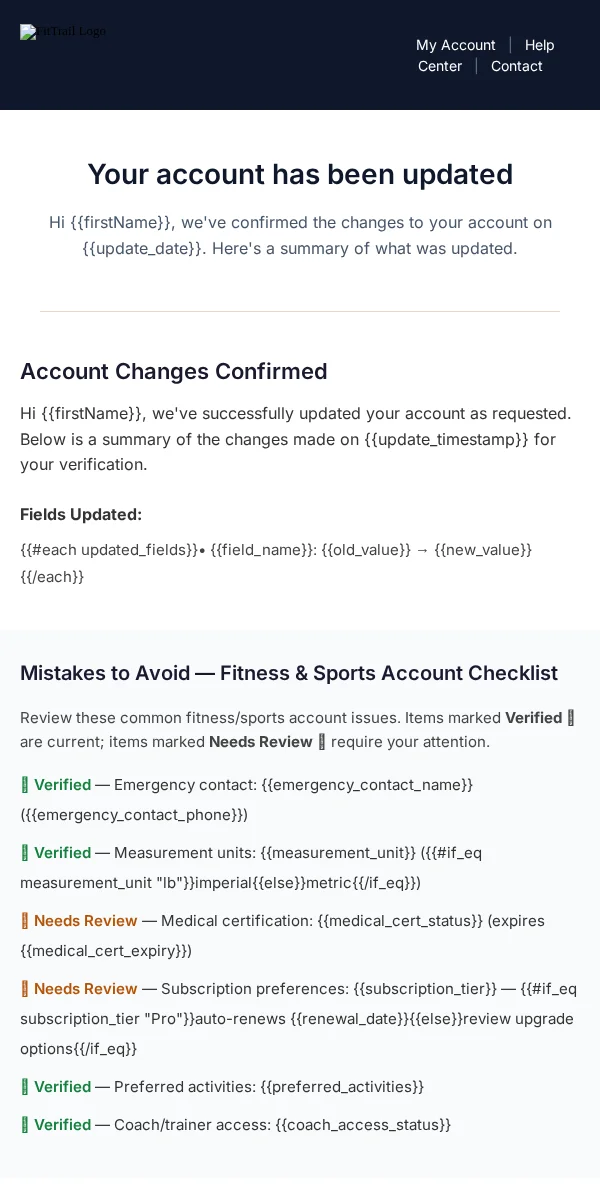600x1200 pixels.
Task: Click the {{#each updated_fields}} template line
Action: coord(276,563)
